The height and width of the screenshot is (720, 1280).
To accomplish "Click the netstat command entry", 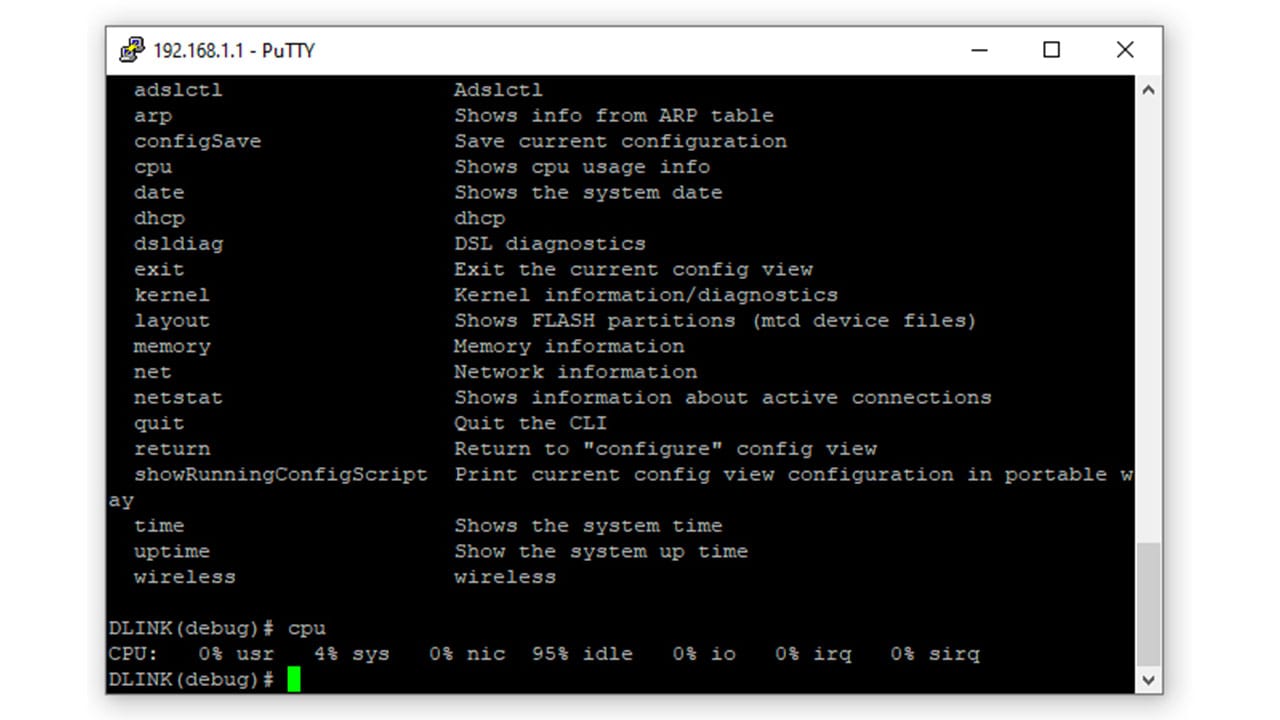I will [x=178, y=398].
